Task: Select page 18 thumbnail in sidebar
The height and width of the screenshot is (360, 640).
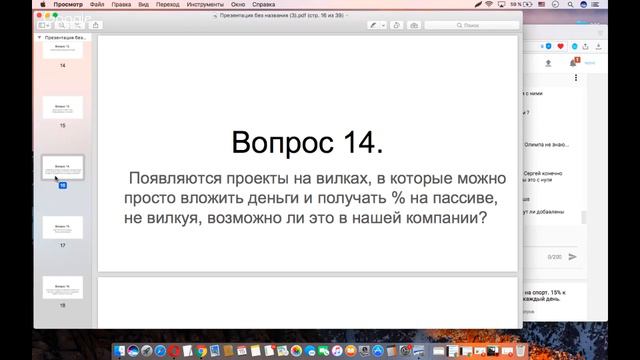Action: pos(62,287)
